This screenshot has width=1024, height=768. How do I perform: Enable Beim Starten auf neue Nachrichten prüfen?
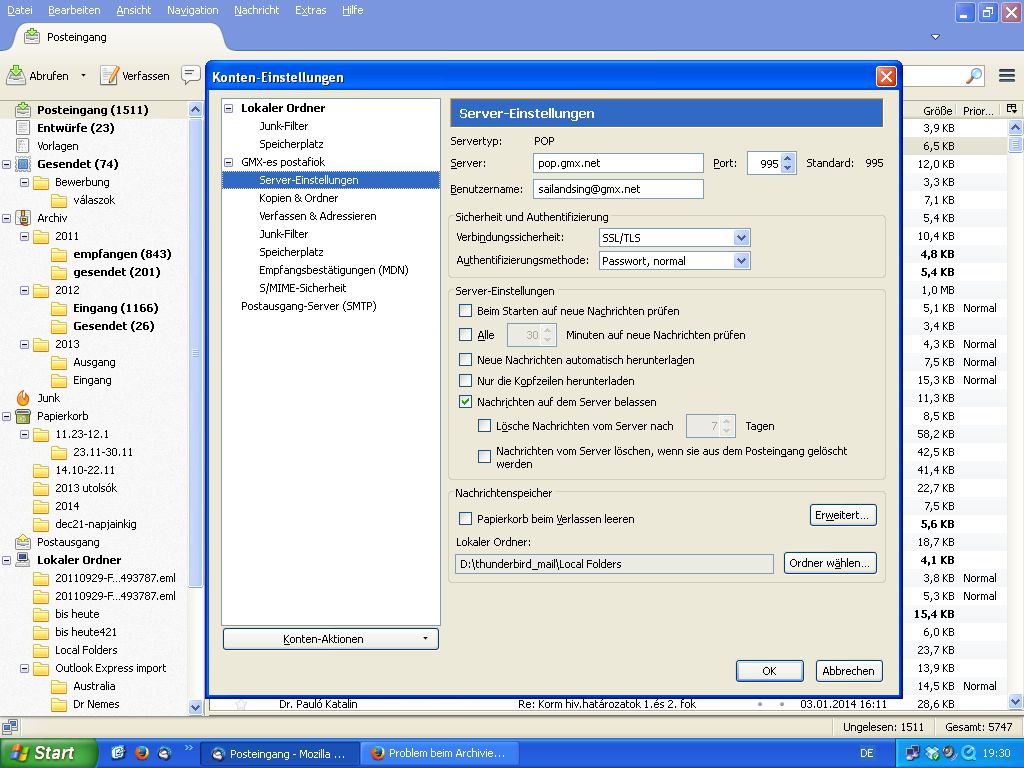click(x=465, y=311)
